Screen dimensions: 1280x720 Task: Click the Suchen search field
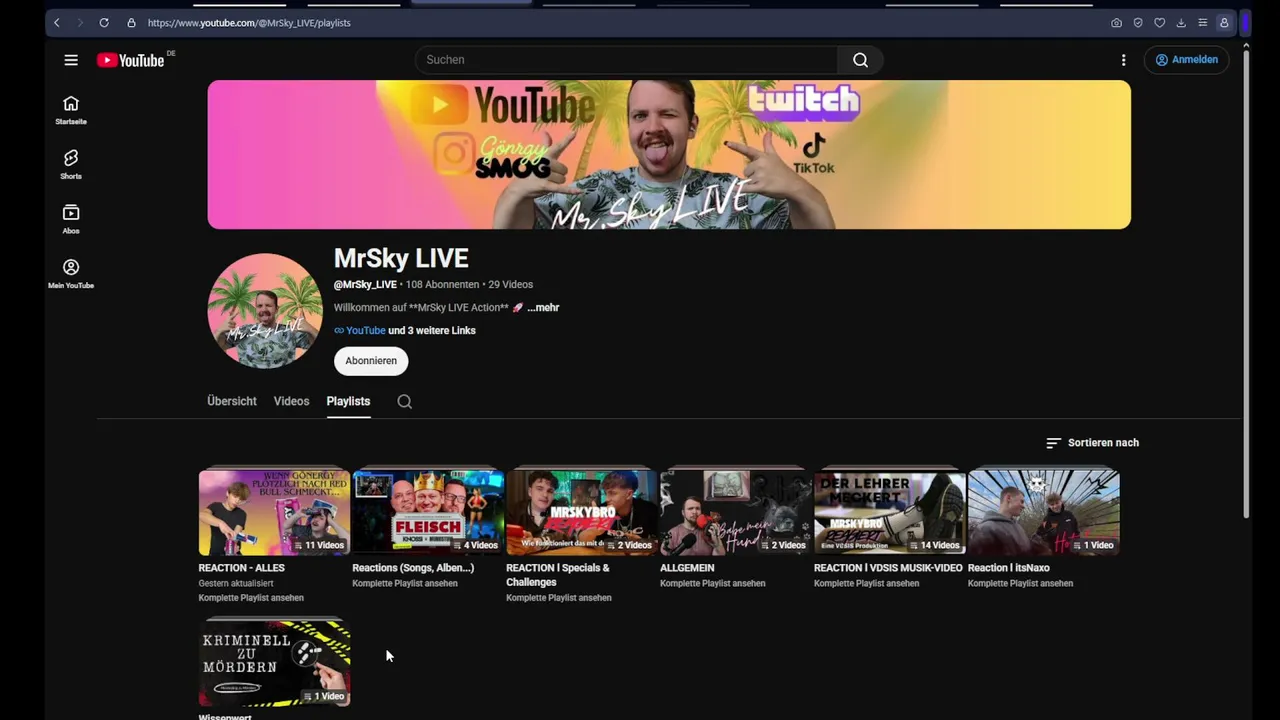pyautogui.click(x=627, y=60)
